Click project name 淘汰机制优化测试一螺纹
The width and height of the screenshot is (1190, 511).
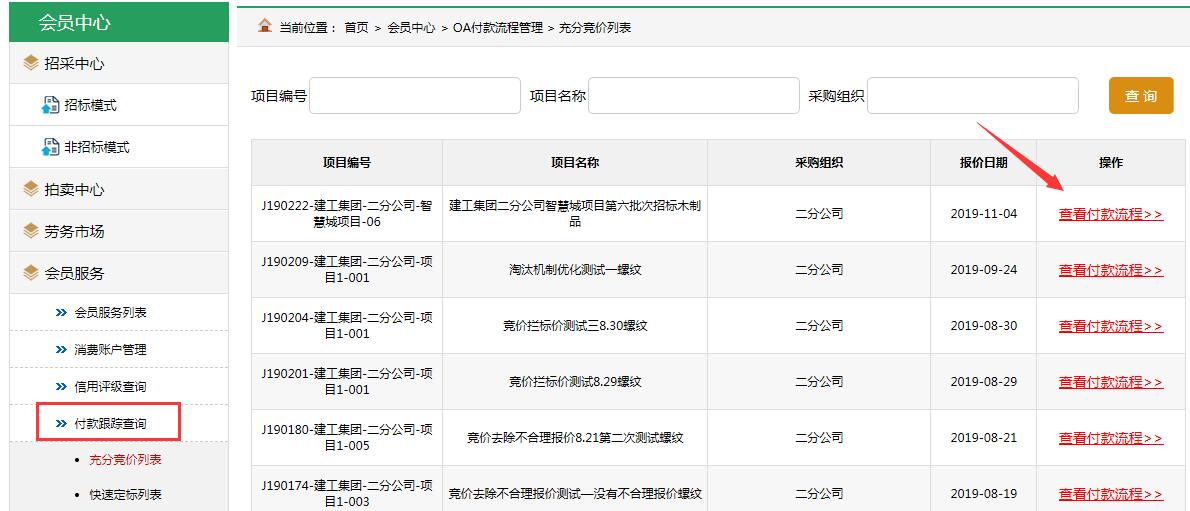[575, 270]
